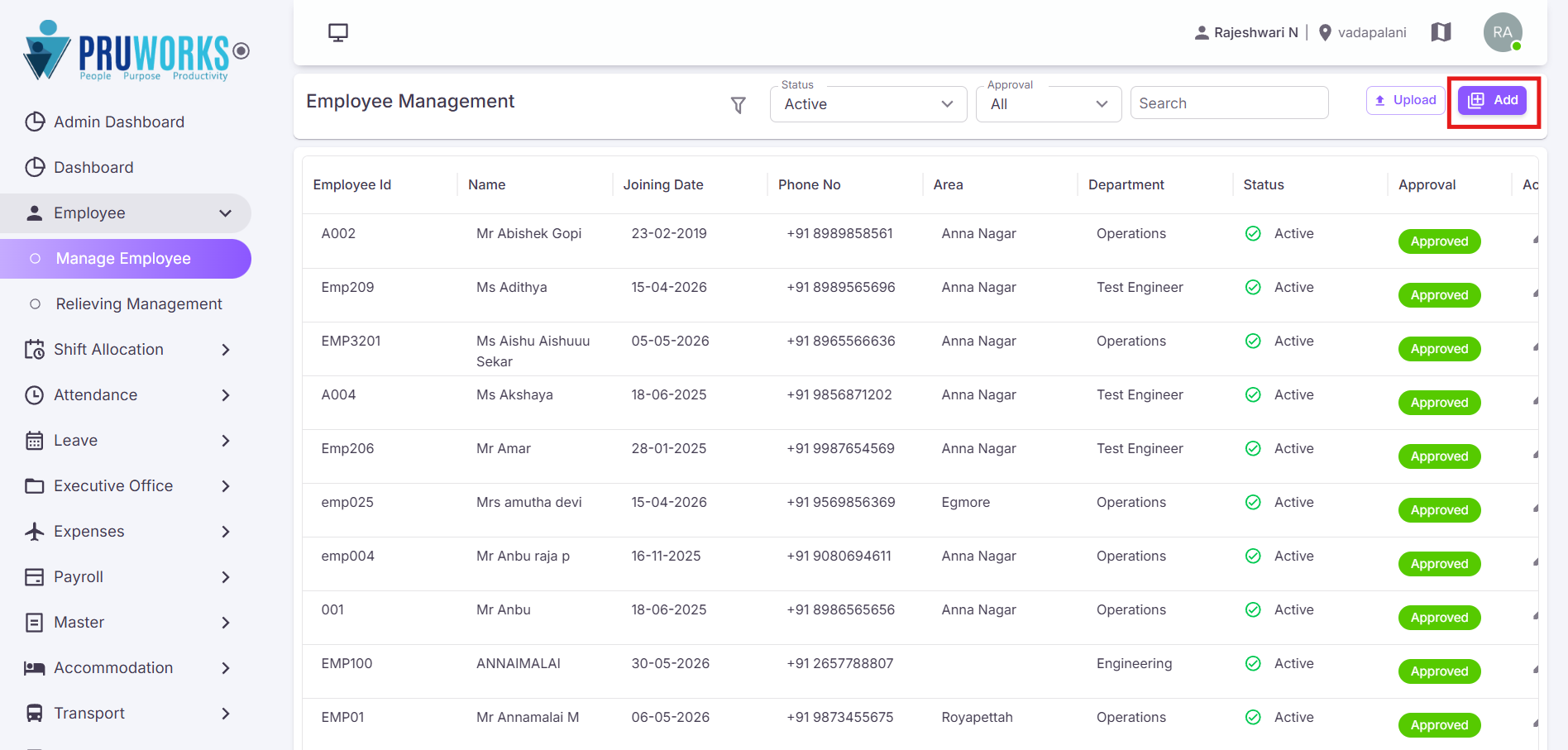The image size is (1568, 750).
Task: Open the Approval dropdown showing All
Action: coord(1049,104)
